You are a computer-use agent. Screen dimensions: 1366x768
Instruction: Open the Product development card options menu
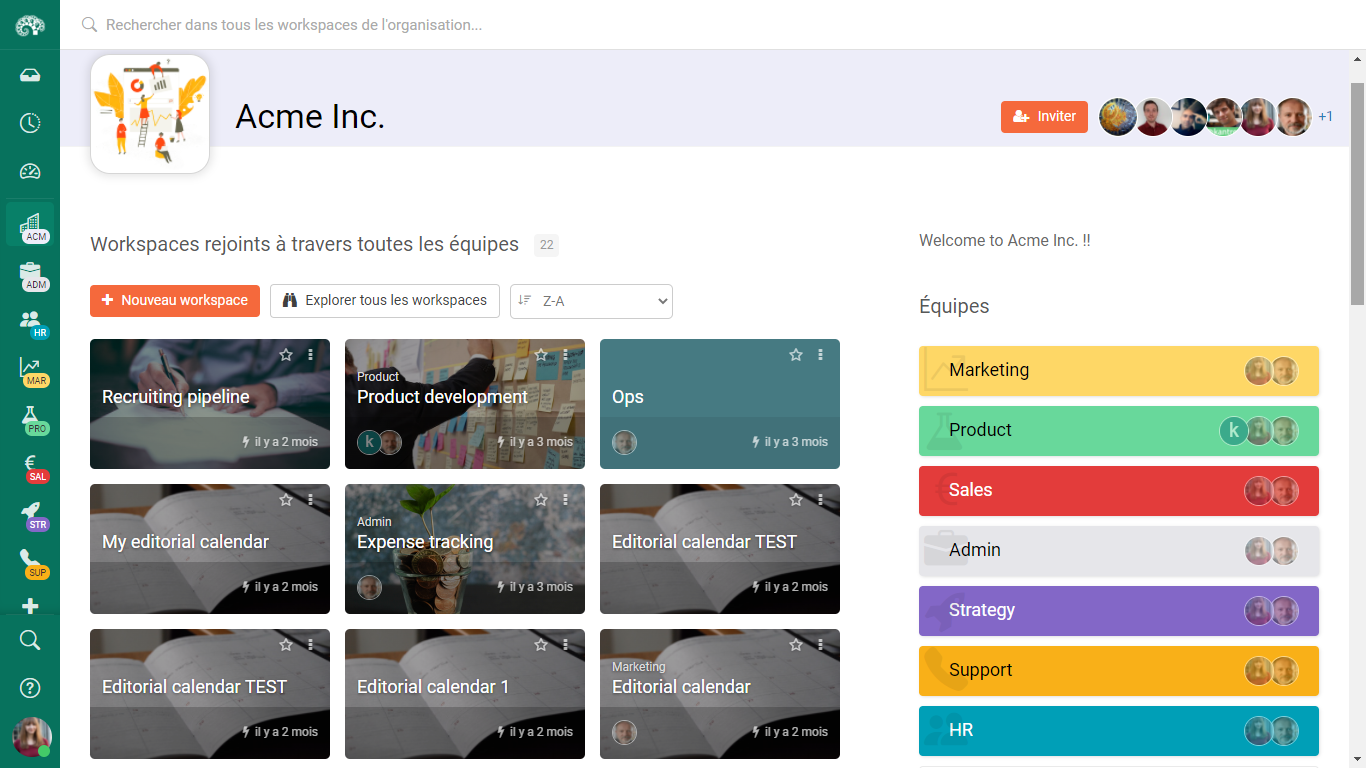pyautogui.click(x=566, y=354)
